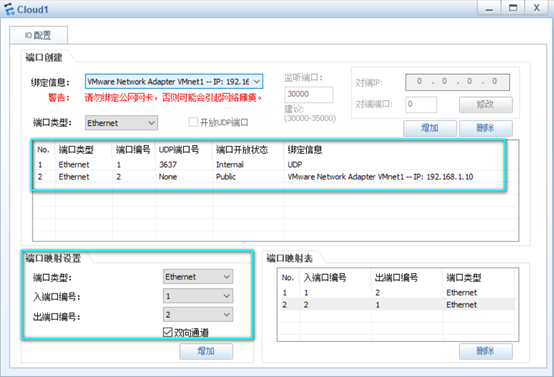This screenshot has width=554, height=377.
Task: Click the 对端IP address field
Action: (x=457, y=82)
